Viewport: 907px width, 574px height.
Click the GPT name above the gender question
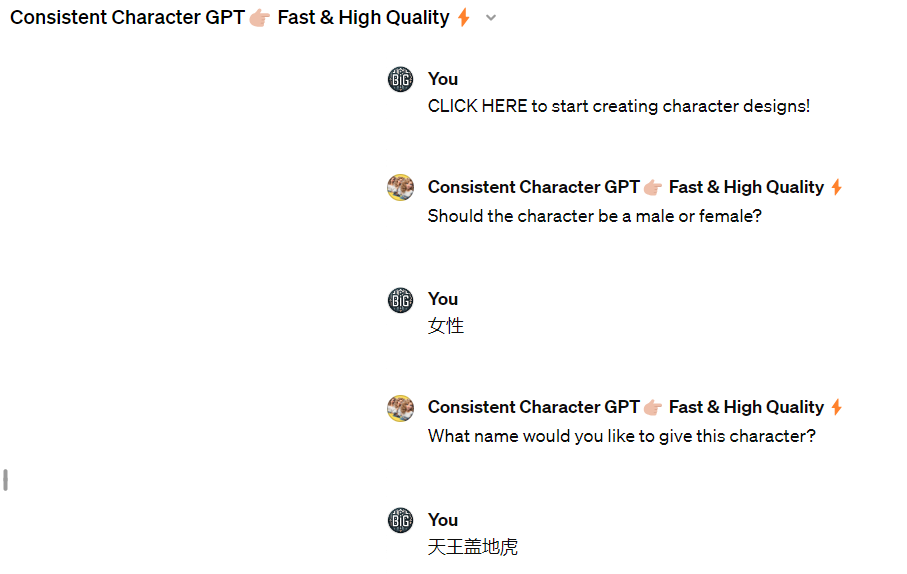(x=533, y=187)
